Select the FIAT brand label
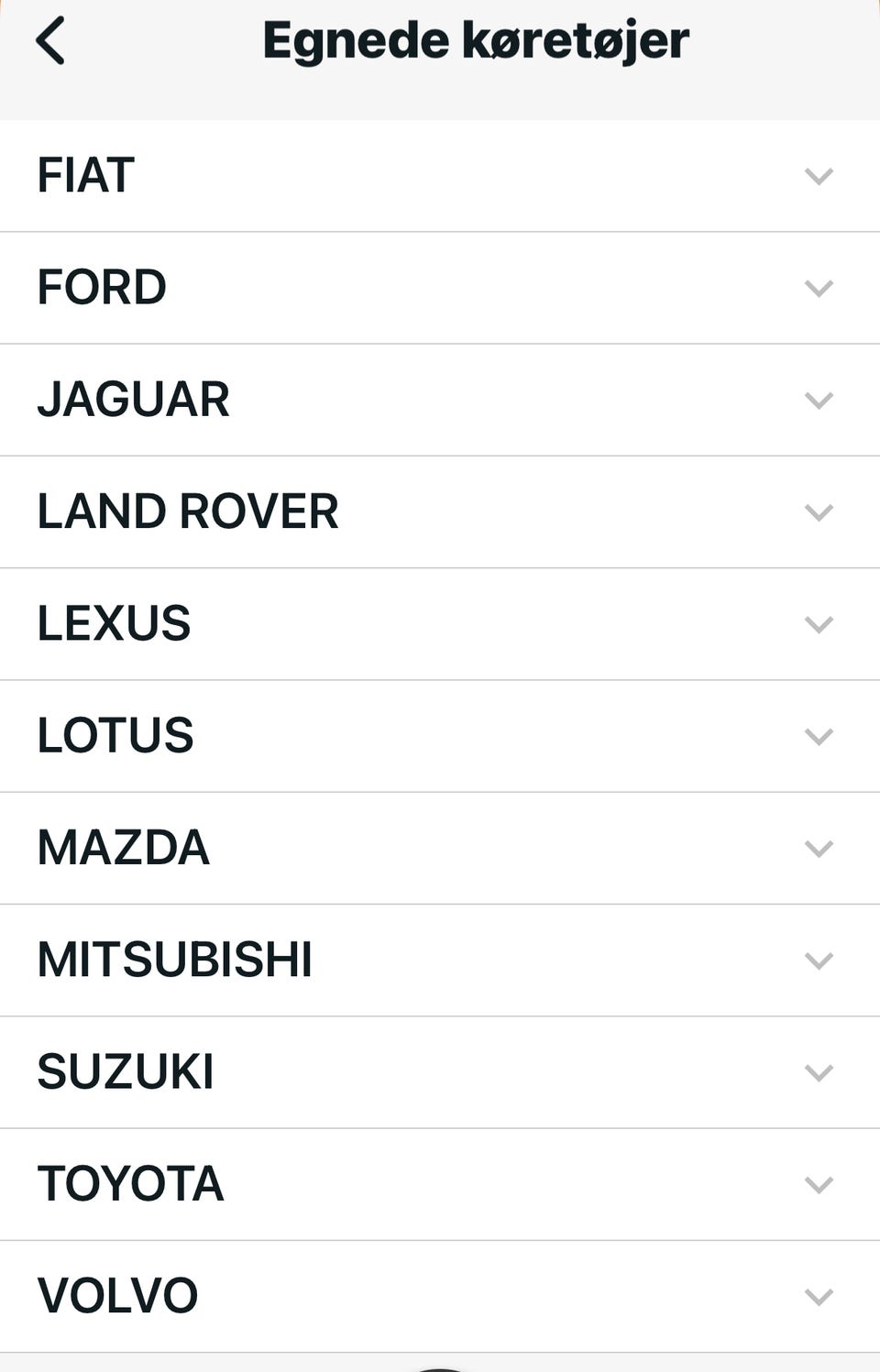The image size is (880, 1372). 86,175
